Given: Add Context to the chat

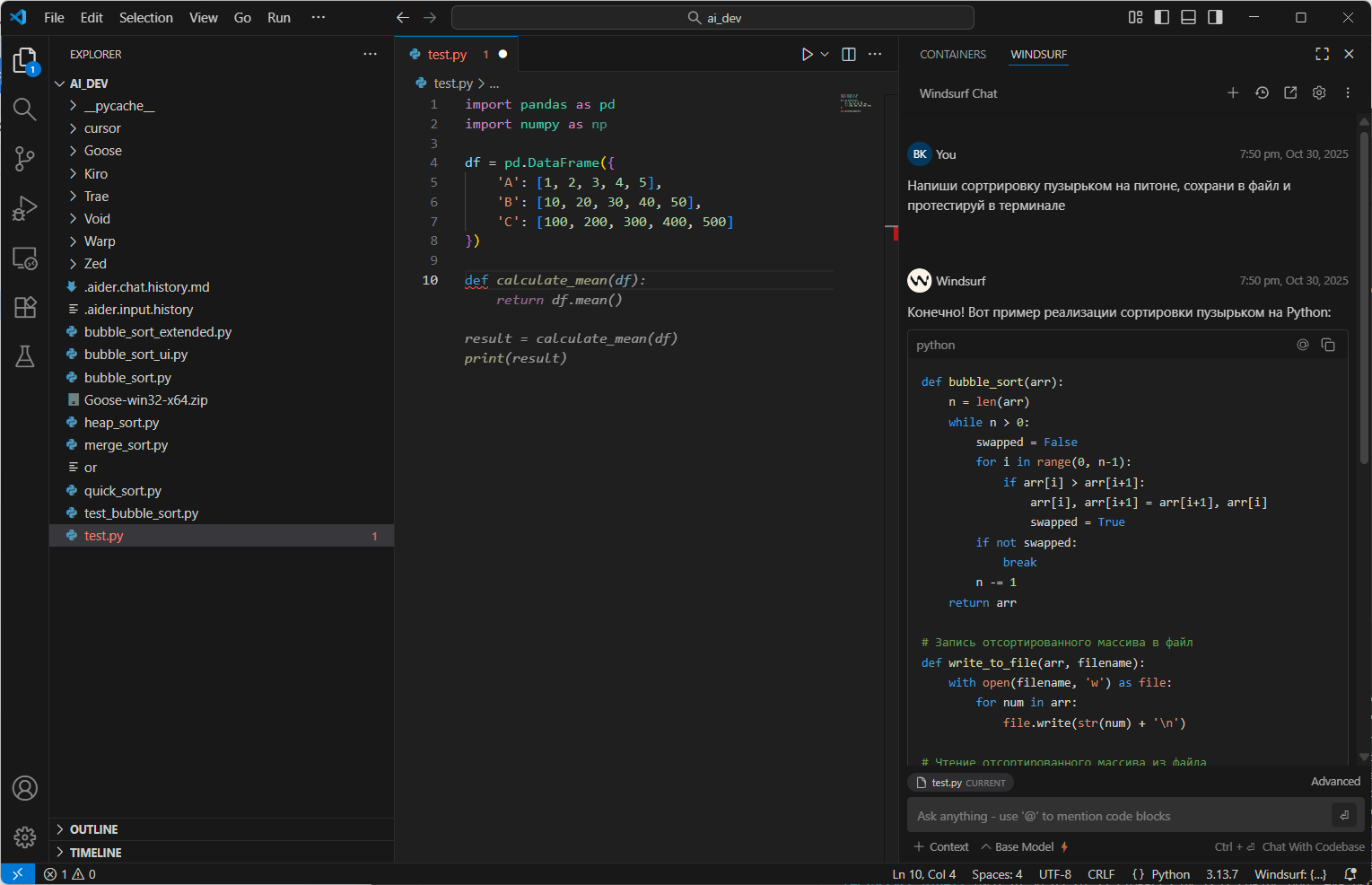Looking at the screenshot, I should [x=941, y=846].
